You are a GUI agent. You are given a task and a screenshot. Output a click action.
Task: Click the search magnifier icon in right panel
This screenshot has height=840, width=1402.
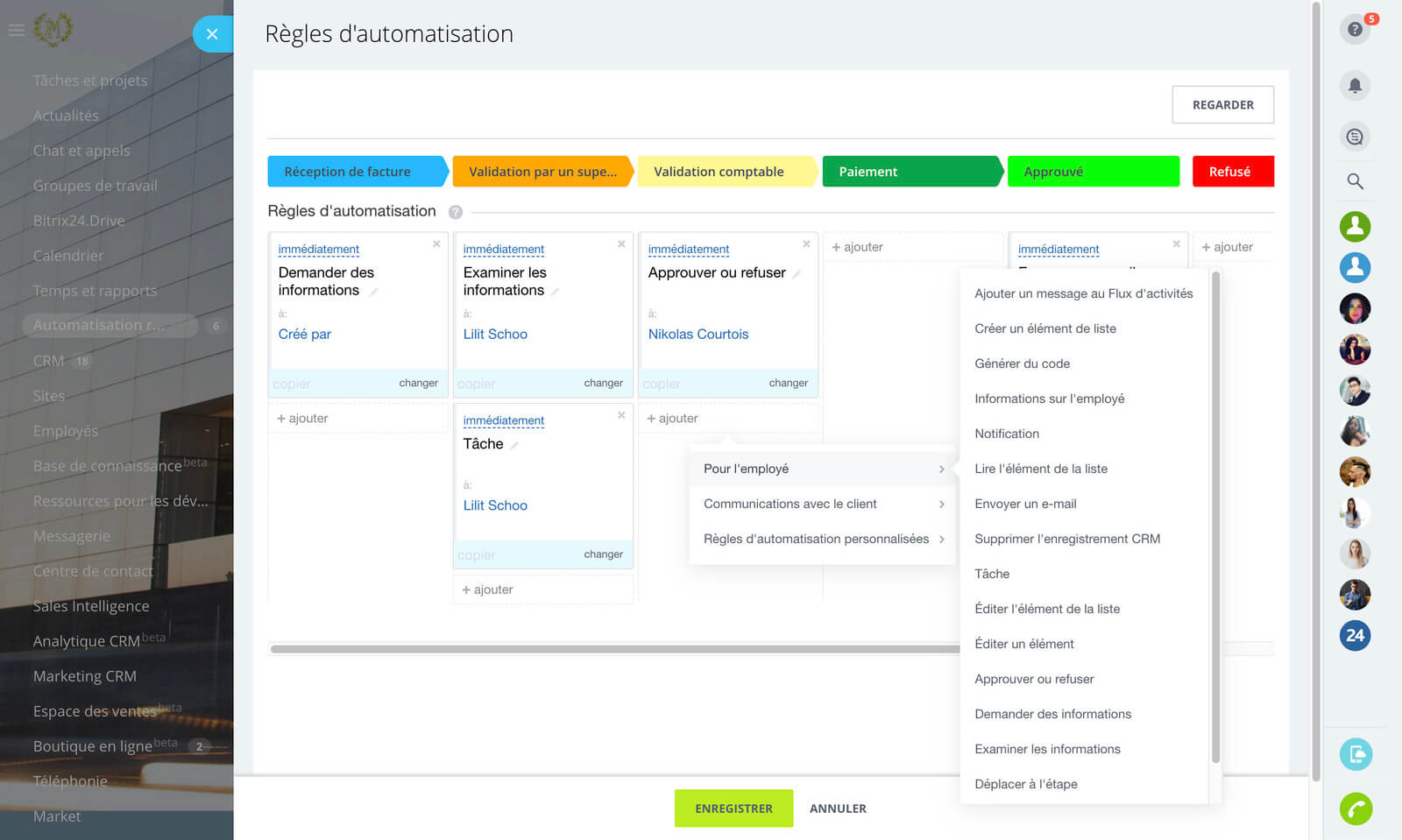point(1355,181)
